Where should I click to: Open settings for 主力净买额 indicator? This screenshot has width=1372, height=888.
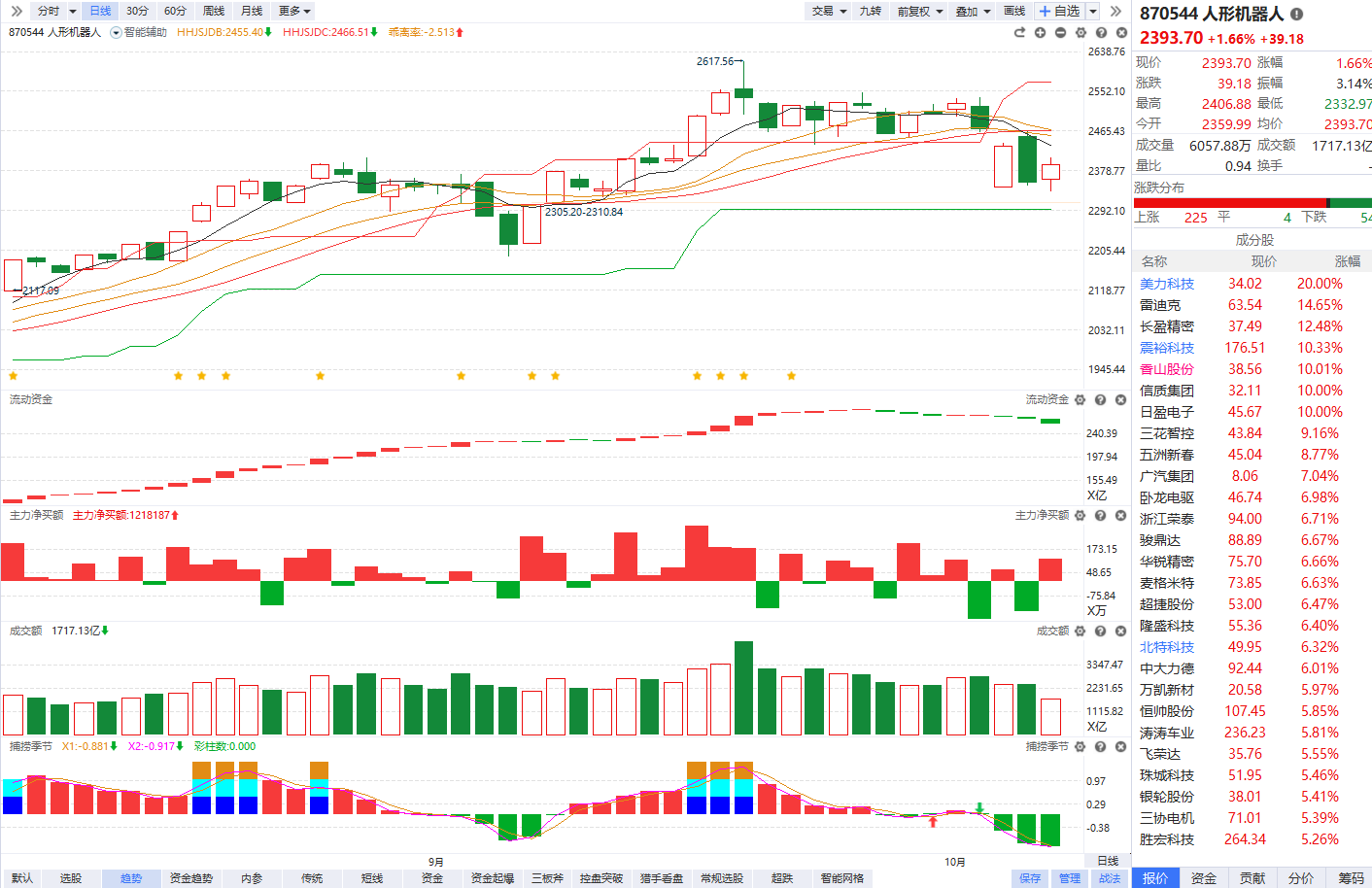click(x=1080, y=515)
